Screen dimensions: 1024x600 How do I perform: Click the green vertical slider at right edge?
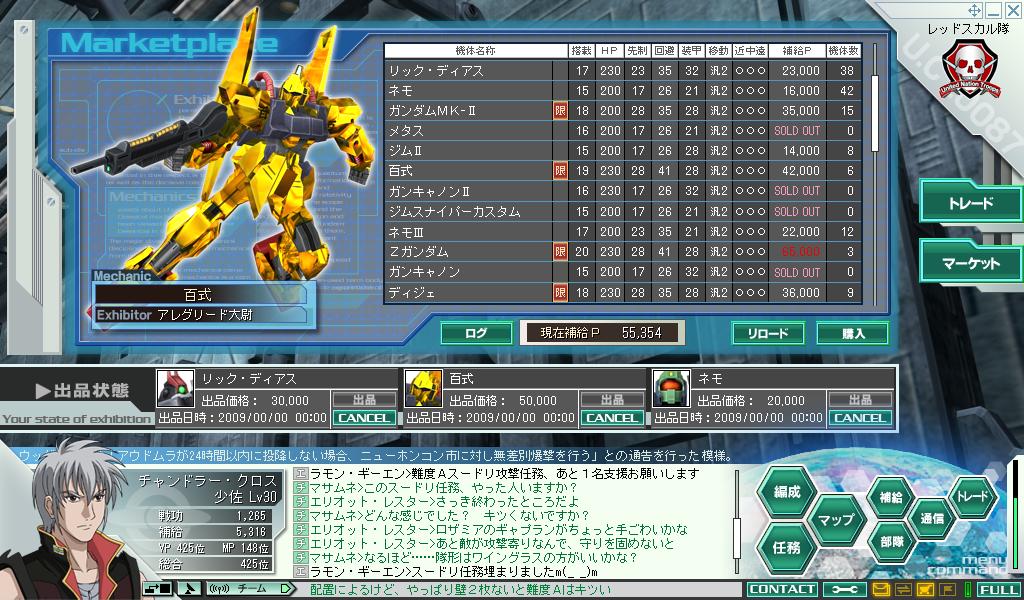[1016, 516]
